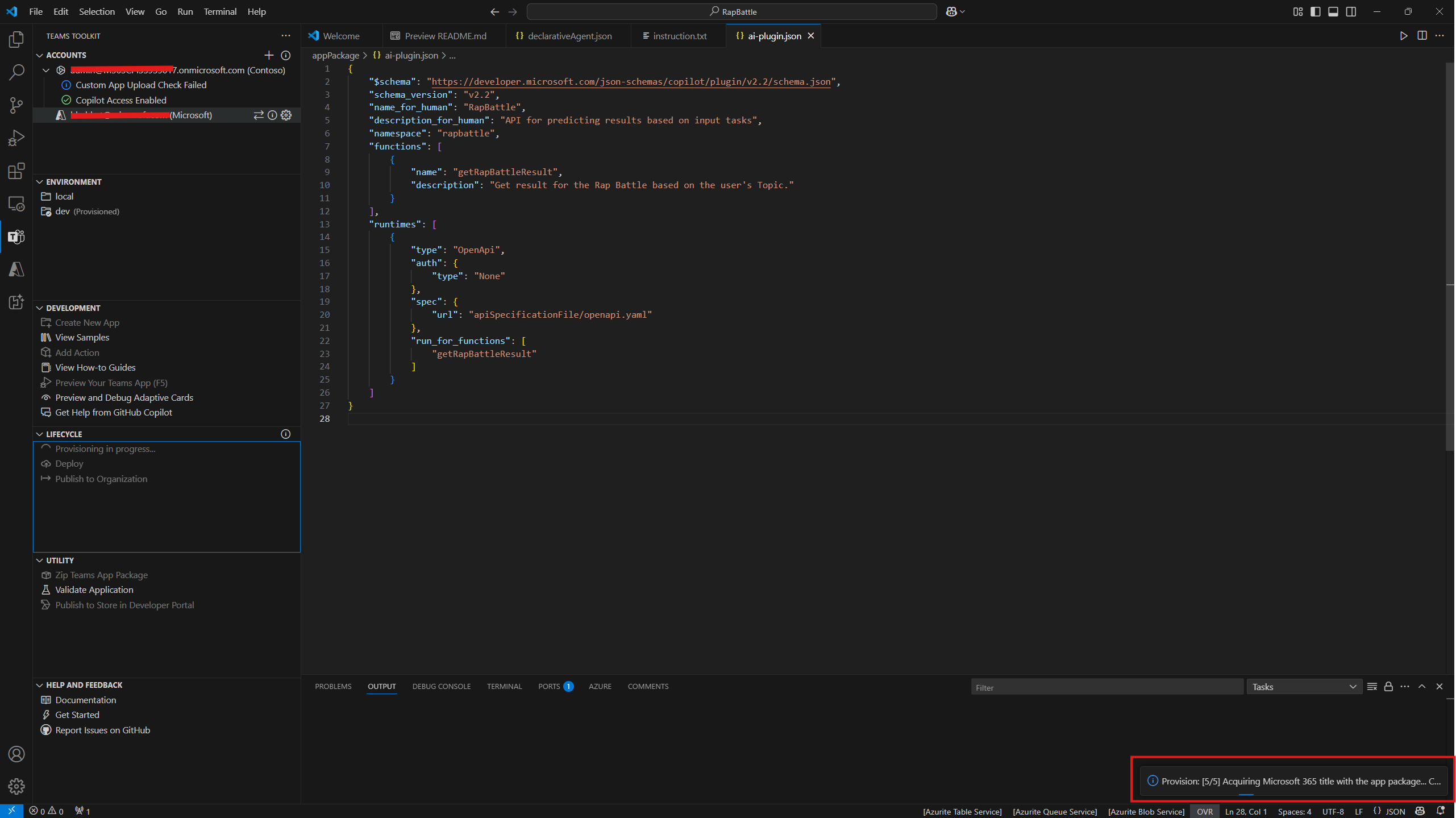The width and height of the screenshot is (1456, 818).
Task: Open the Explorer view in activity bar
Action: pos(16,39)
